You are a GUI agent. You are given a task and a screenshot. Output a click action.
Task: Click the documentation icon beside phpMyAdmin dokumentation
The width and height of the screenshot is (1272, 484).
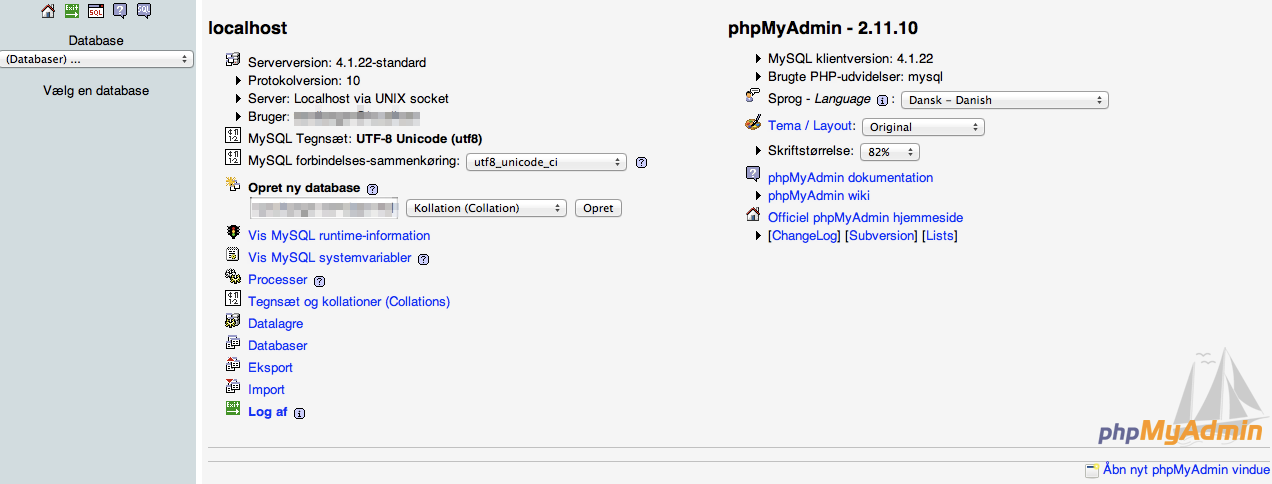coord(753,175)
